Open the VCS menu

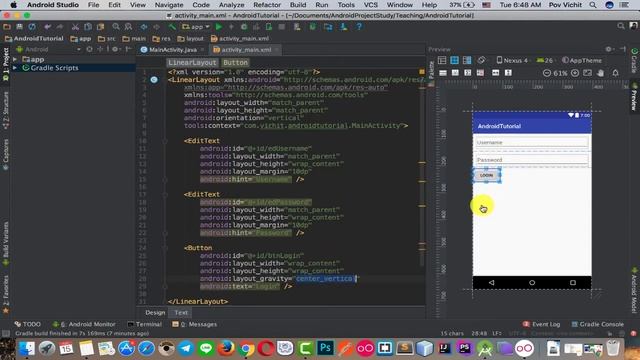(371, 5)
